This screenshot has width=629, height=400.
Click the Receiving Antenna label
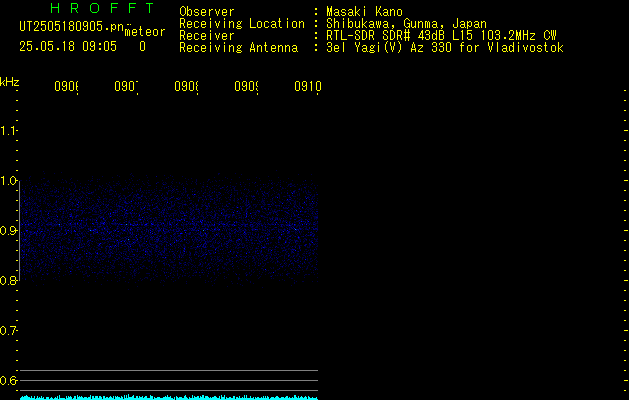(239, 48)
